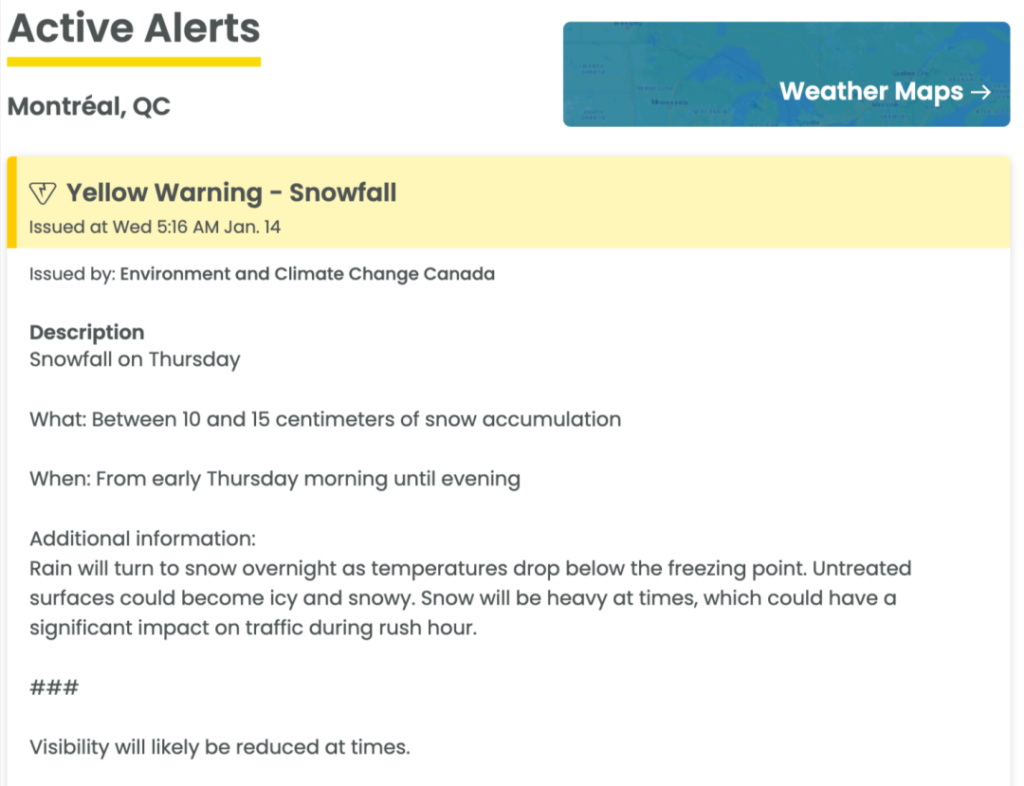Click the early Thursday morning timing line

pos(275,479)
